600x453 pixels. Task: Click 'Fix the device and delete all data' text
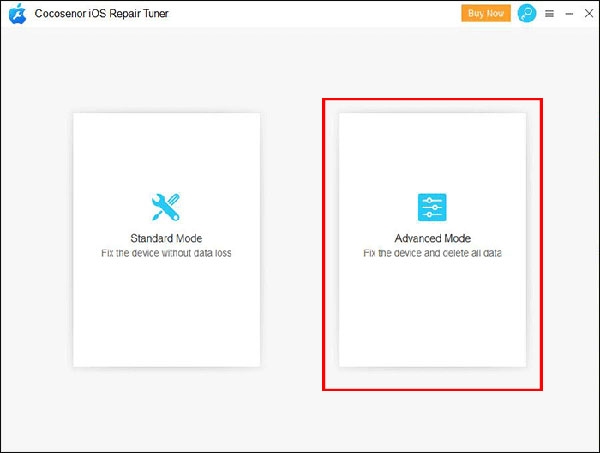[x=432, y=253]
